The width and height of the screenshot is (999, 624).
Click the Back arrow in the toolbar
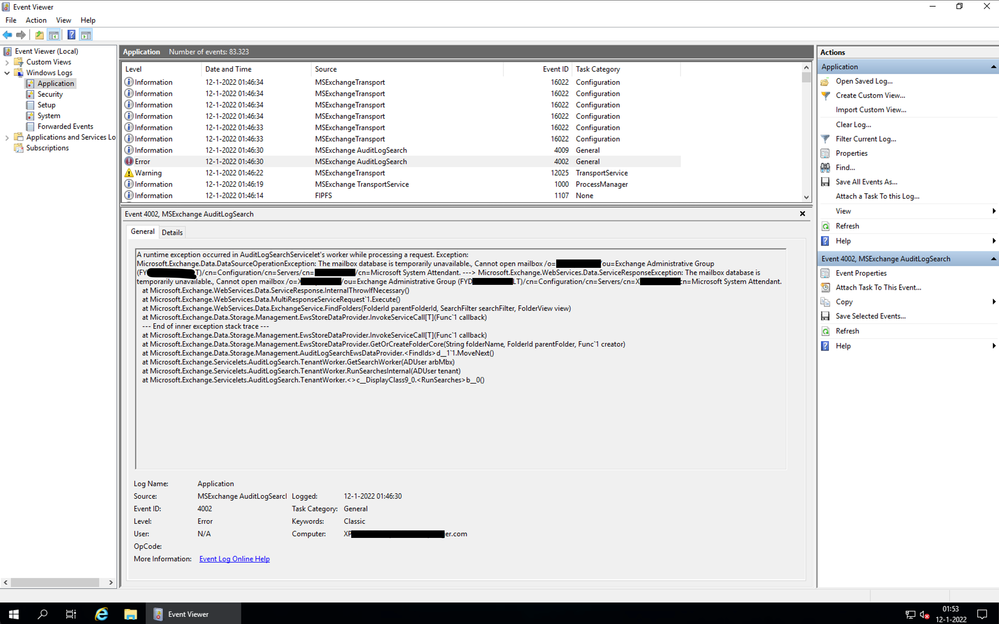click(x=8, y=34)
